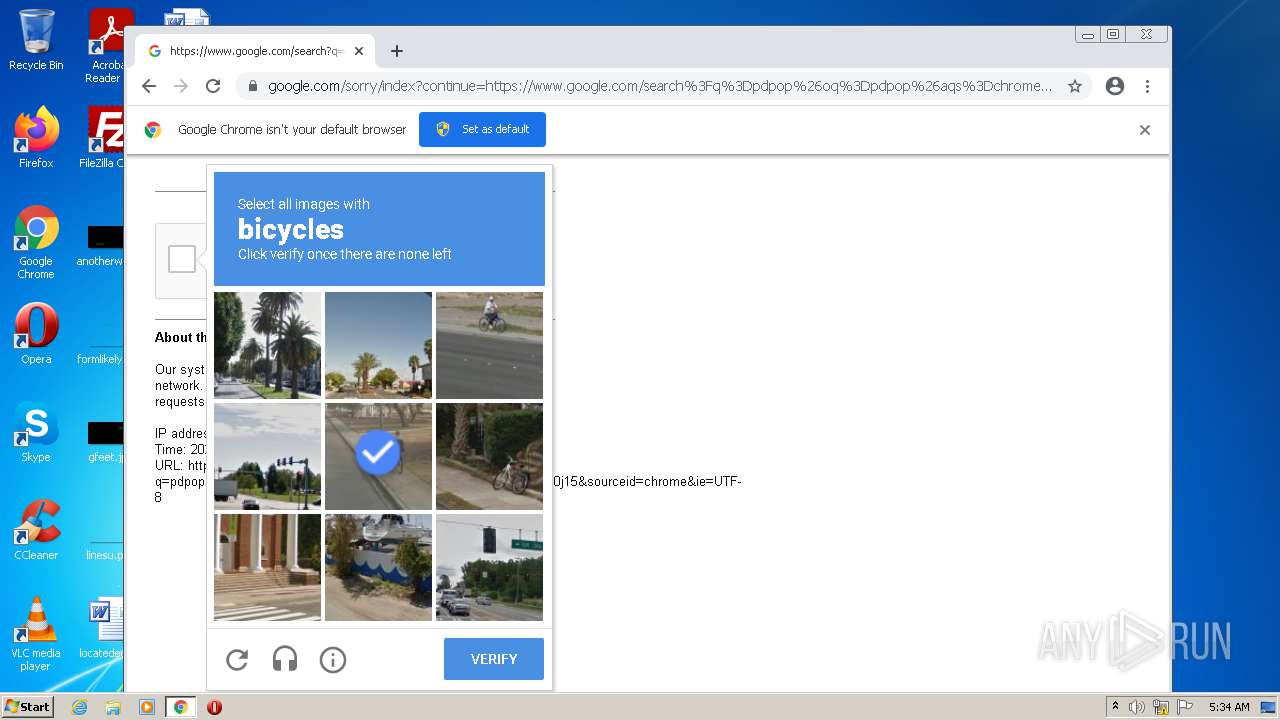Reload the page in Chrome
The height and width of the screenshot is (720, 1280).
click(x=213, y=86)
